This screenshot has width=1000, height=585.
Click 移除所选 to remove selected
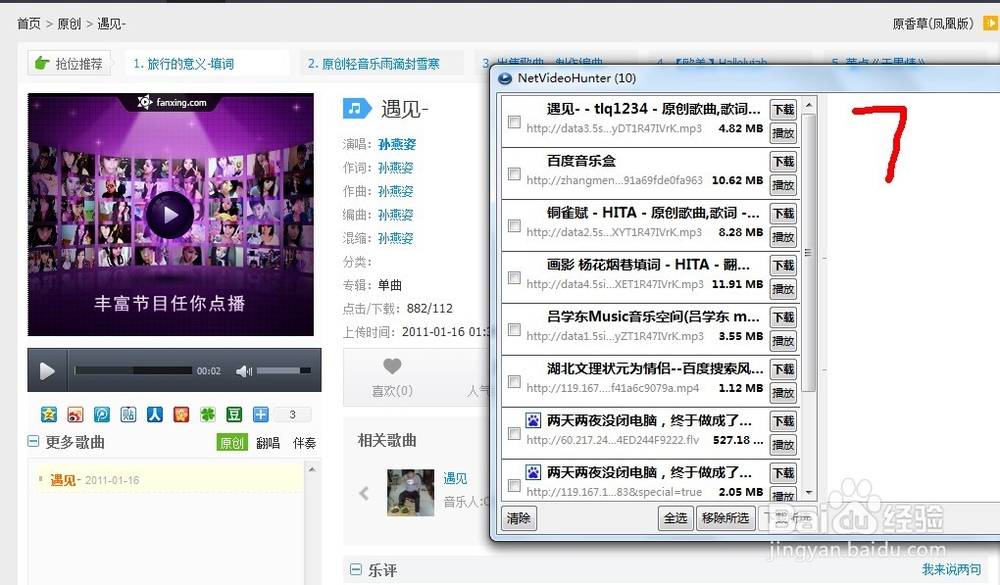[725, 518]
